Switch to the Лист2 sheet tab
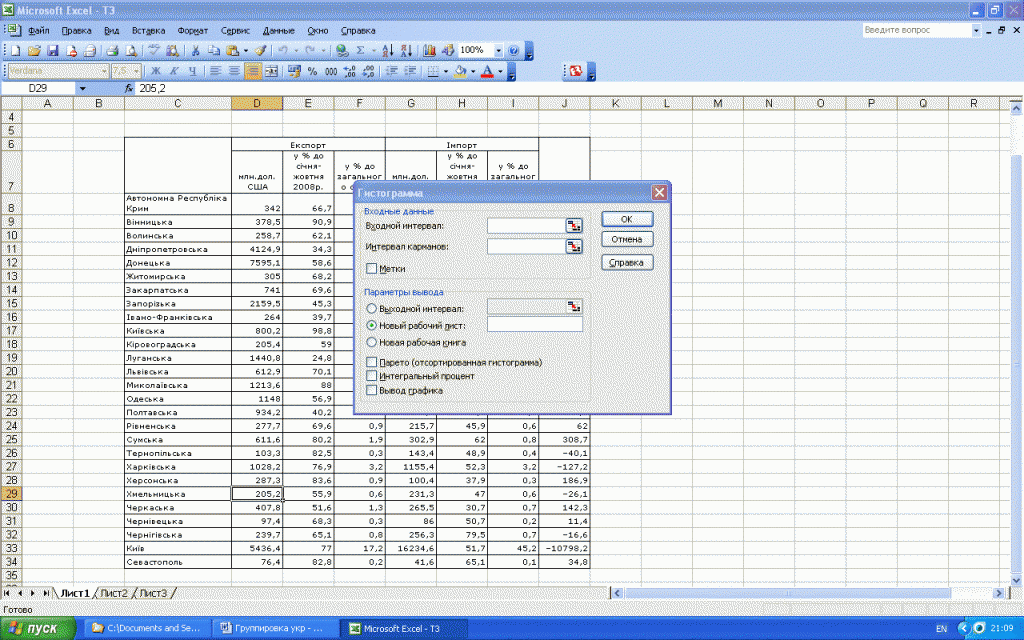This screenshot has height=640, width=1024. point(114,593)
